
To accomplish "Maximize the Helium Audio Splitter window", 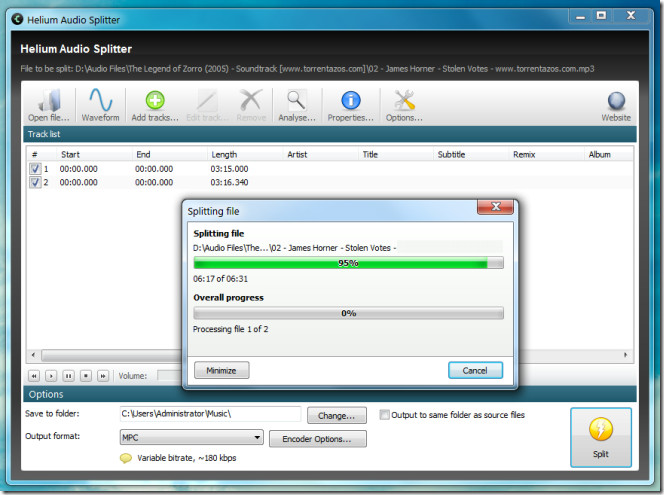I will coord(601,16).
